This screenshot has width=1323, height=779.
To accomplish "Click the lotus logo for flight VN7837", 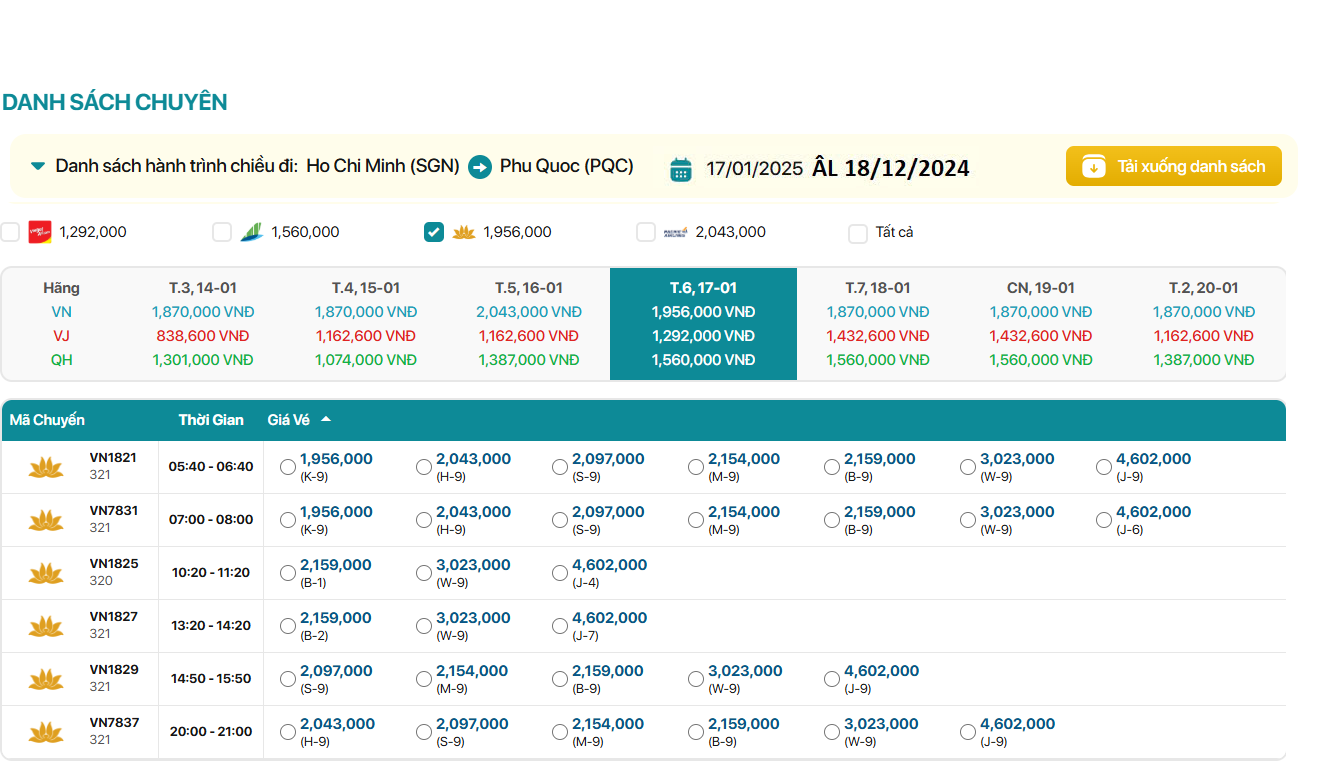I will point(46,732).
